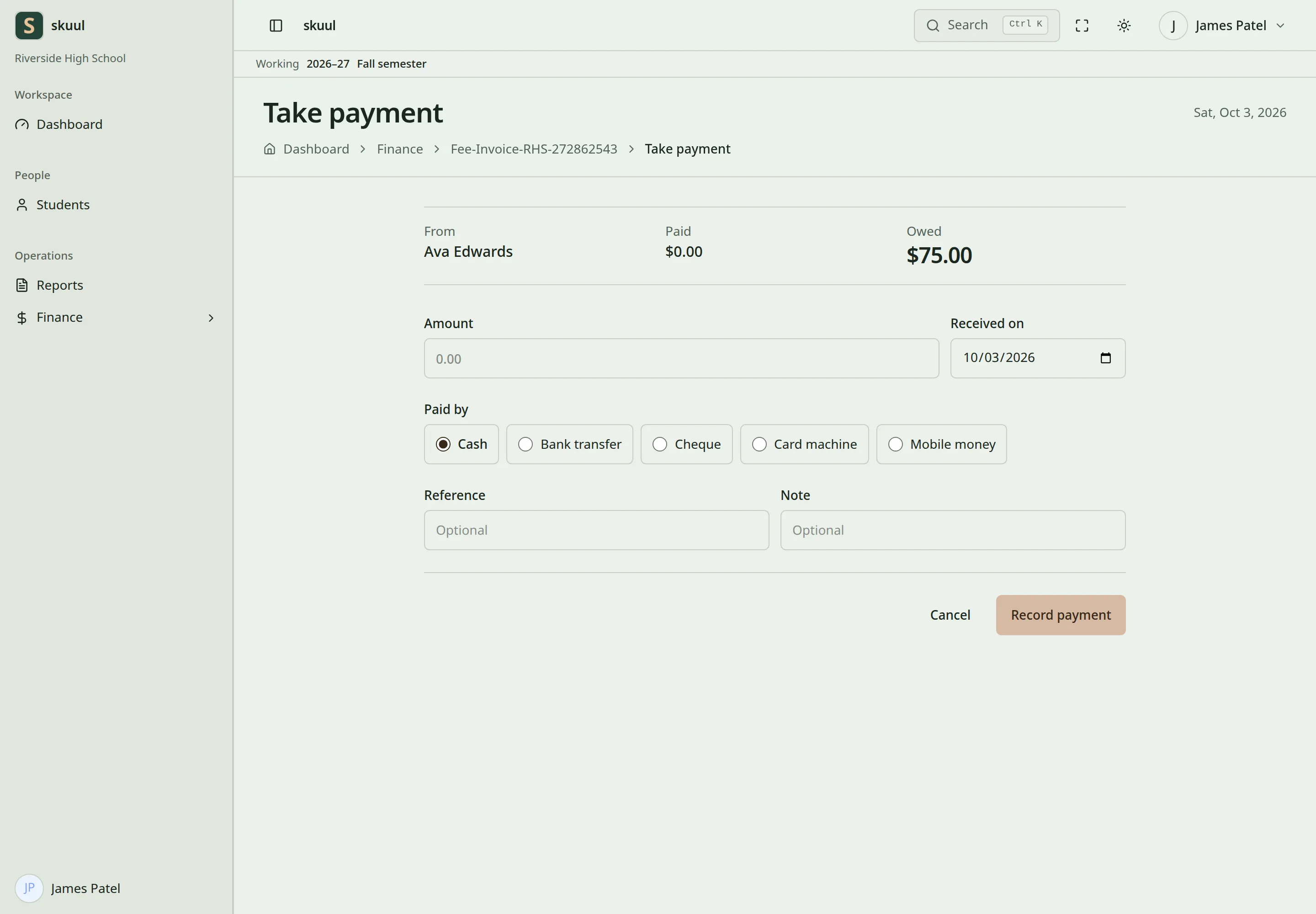Focus the Note input field
This screenshot has height=914, width=1316.
953,530
